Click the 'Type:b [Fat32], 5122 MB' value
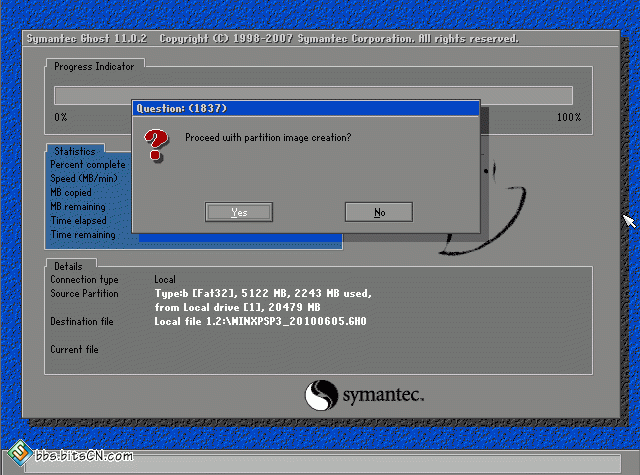This screenshot has width=640, height=475. point(263,293)
